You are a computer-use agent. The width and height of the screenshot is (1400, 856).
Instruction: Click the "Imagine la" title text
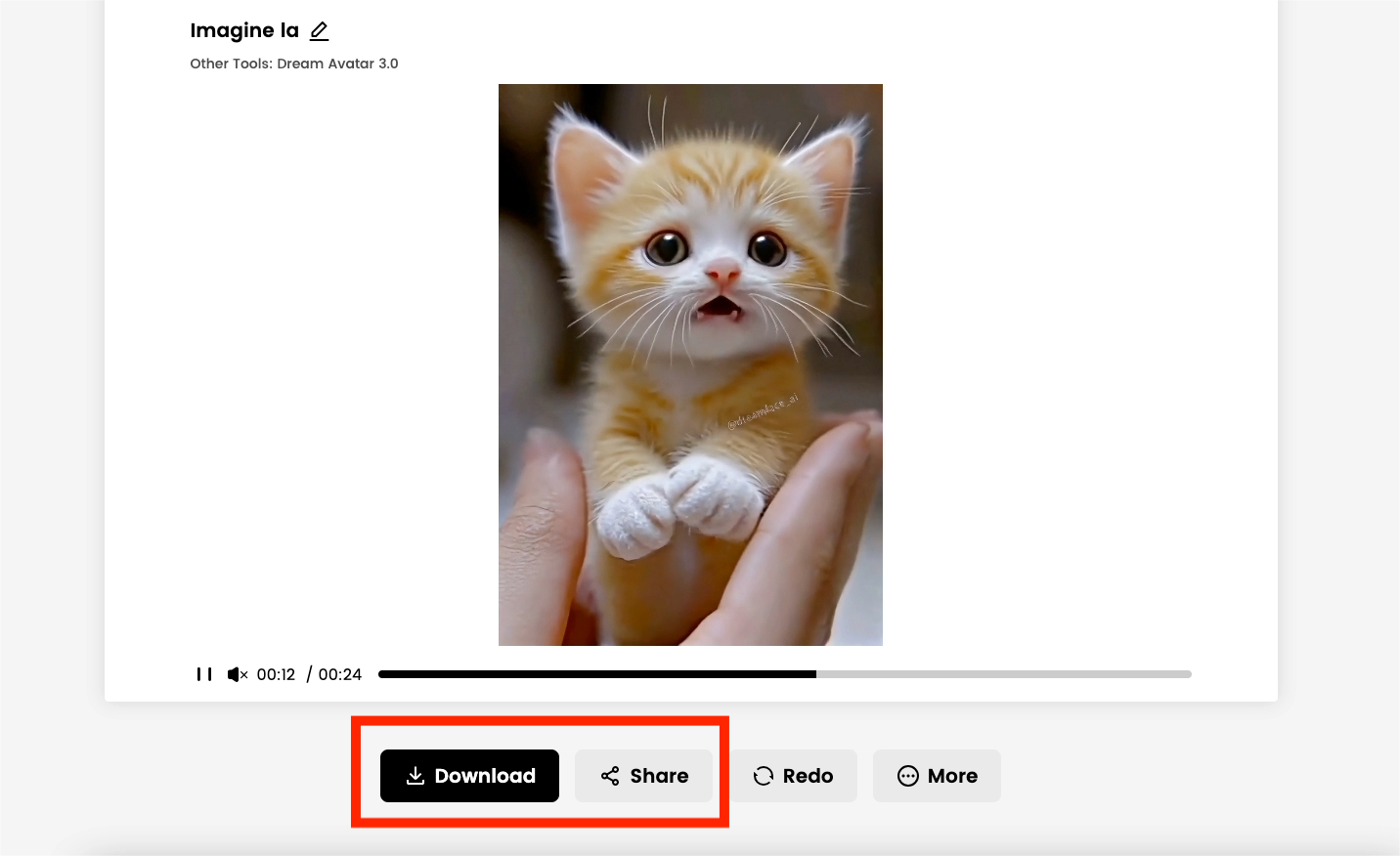tap(244, 31)
